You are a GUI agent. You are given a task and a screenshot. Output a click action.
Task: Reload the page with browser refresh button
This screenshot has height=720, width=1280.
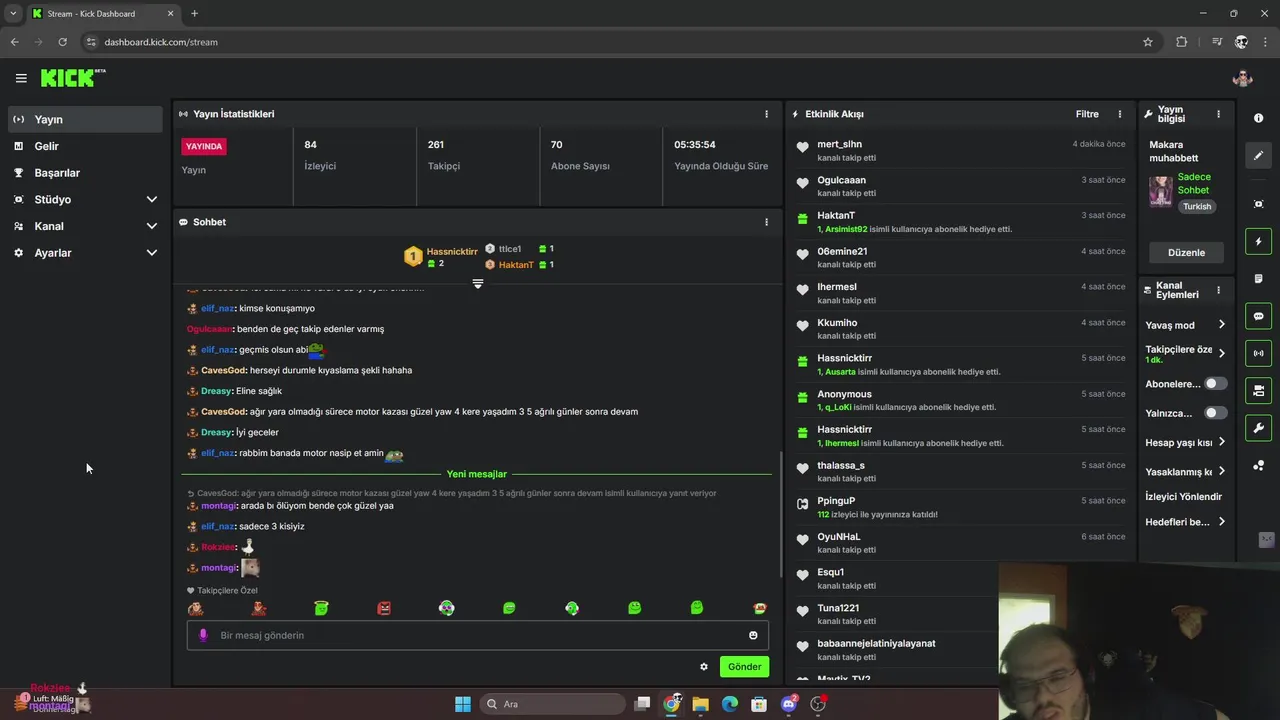62,42
